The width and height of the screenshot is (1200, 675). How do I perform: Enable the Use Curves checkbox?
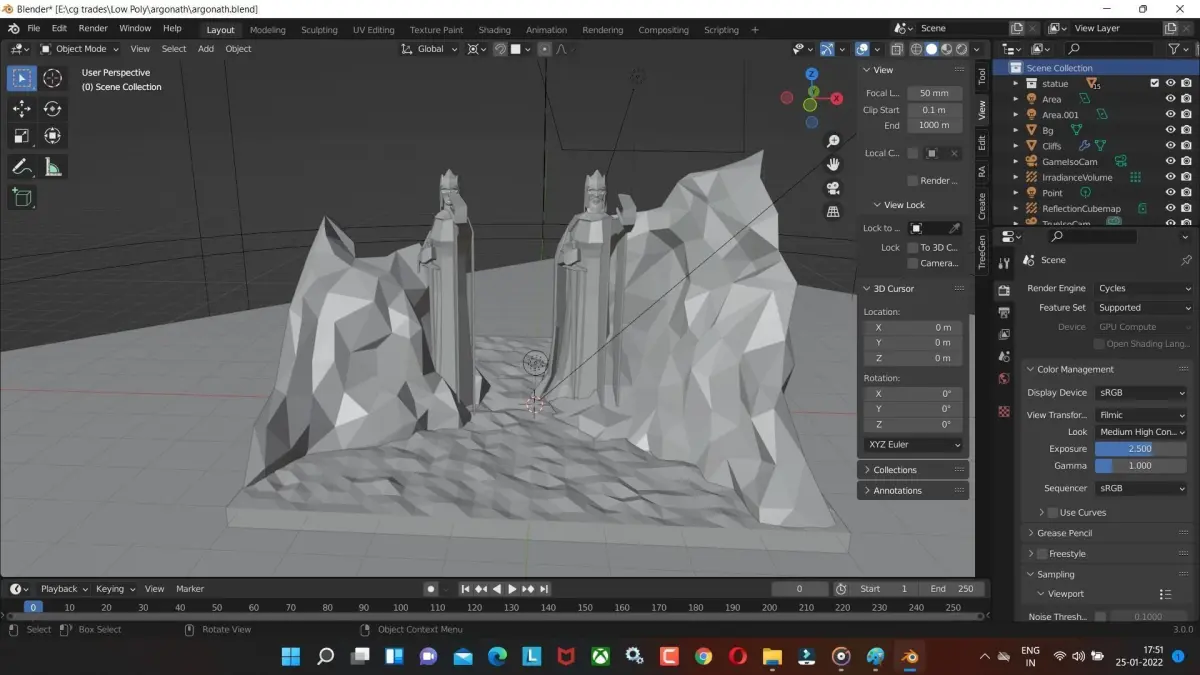click(1052, 512)
